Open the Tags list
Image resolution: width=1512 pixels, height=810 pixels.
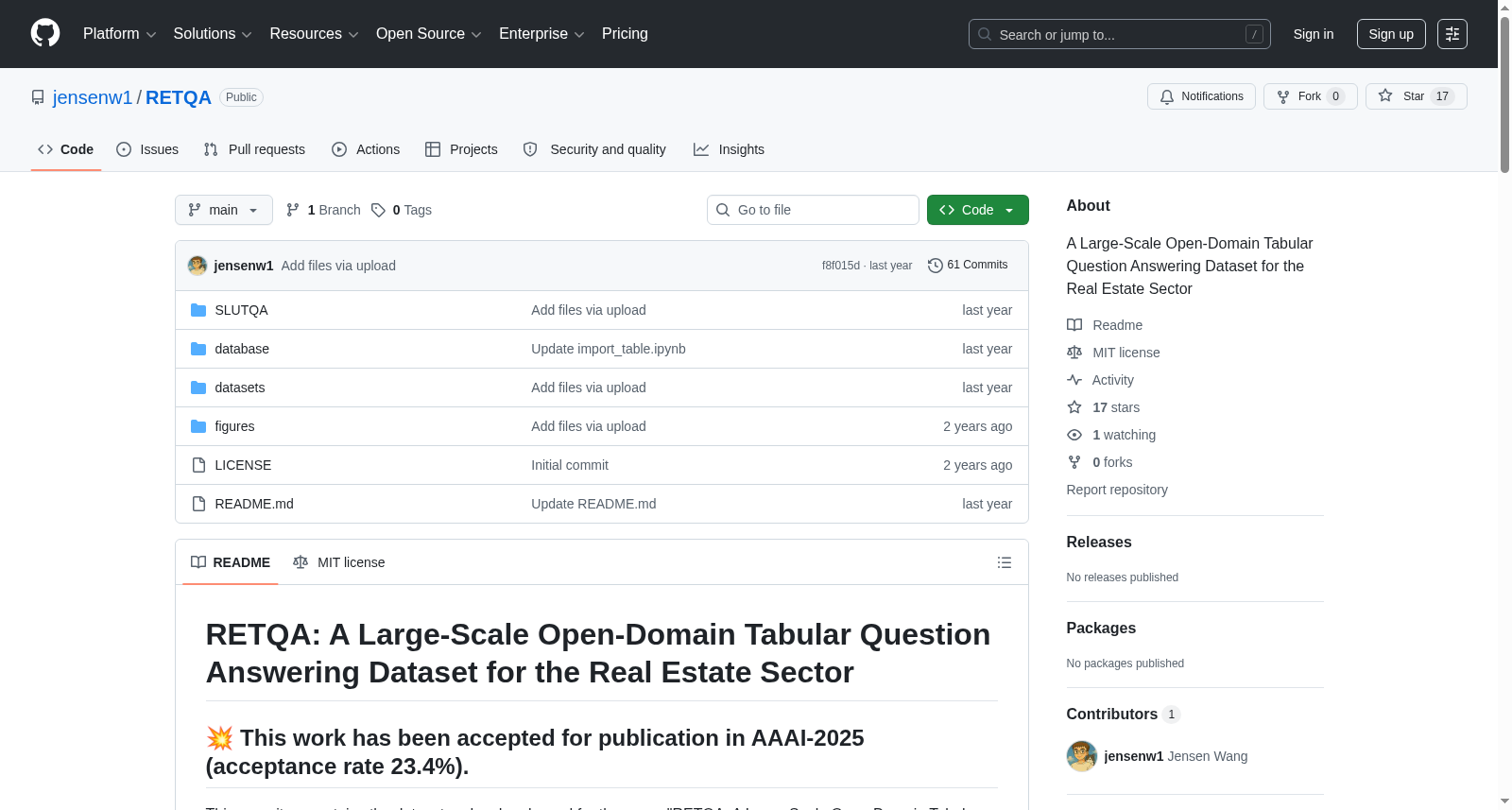click(x=402, y=210)
